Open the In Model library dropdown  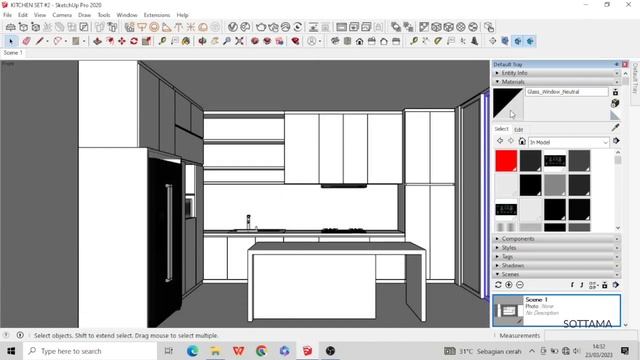tap(568, 142)
